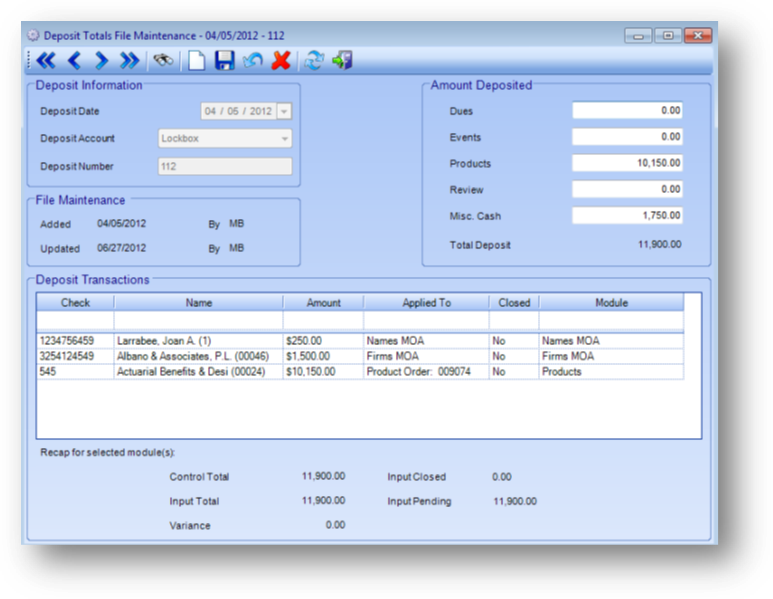The width and height of the screenshot is (773, 599).
Task: Sort by the Module column header
Action: point(611,303)
